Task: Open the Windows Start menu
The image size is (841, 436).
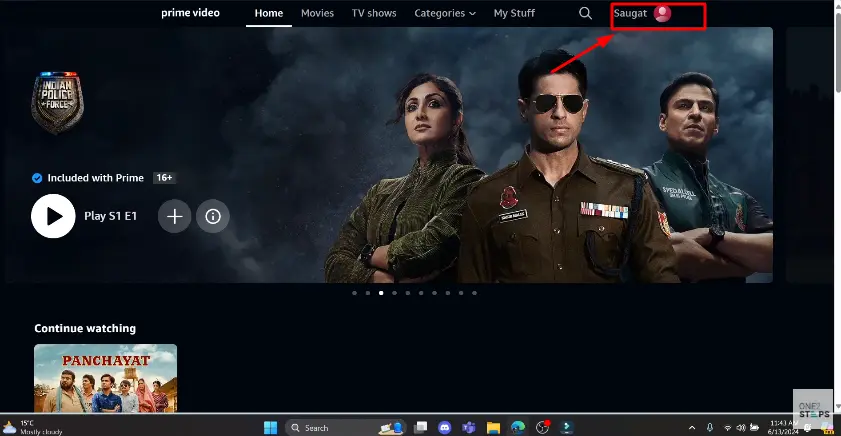Action: point(271,427)
